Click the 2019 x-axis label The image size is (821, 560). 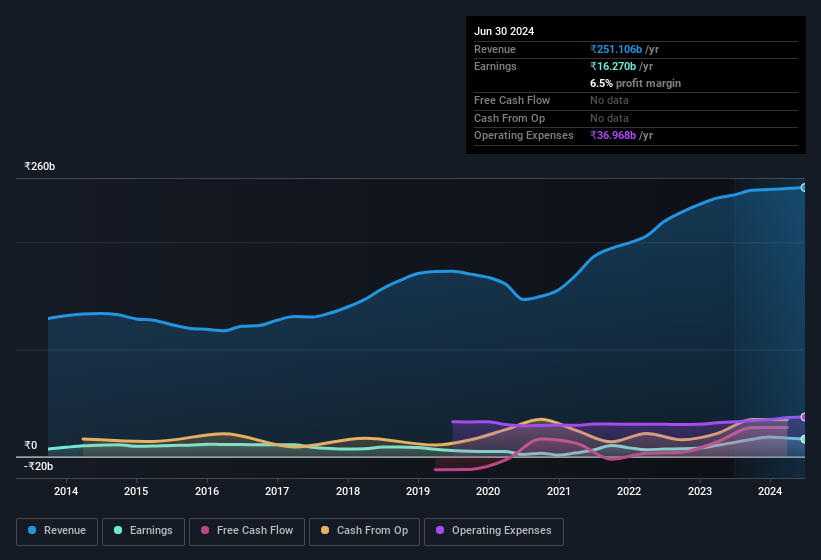[418, 491]
